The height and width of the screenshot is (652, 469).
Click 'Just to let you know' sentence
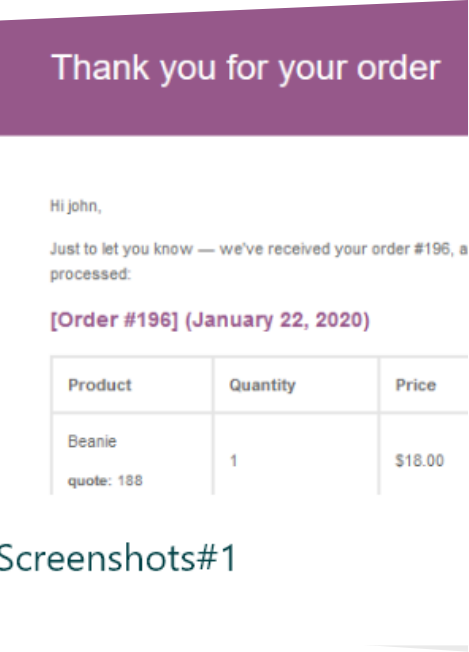[121, 249]
